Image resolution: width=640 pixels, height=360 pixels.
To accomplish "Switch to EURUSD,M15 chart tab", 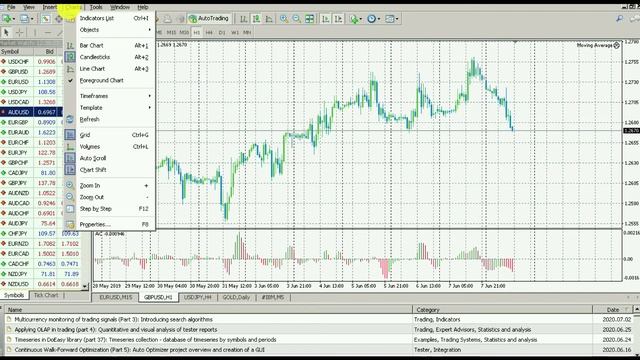I will [116, 297].
